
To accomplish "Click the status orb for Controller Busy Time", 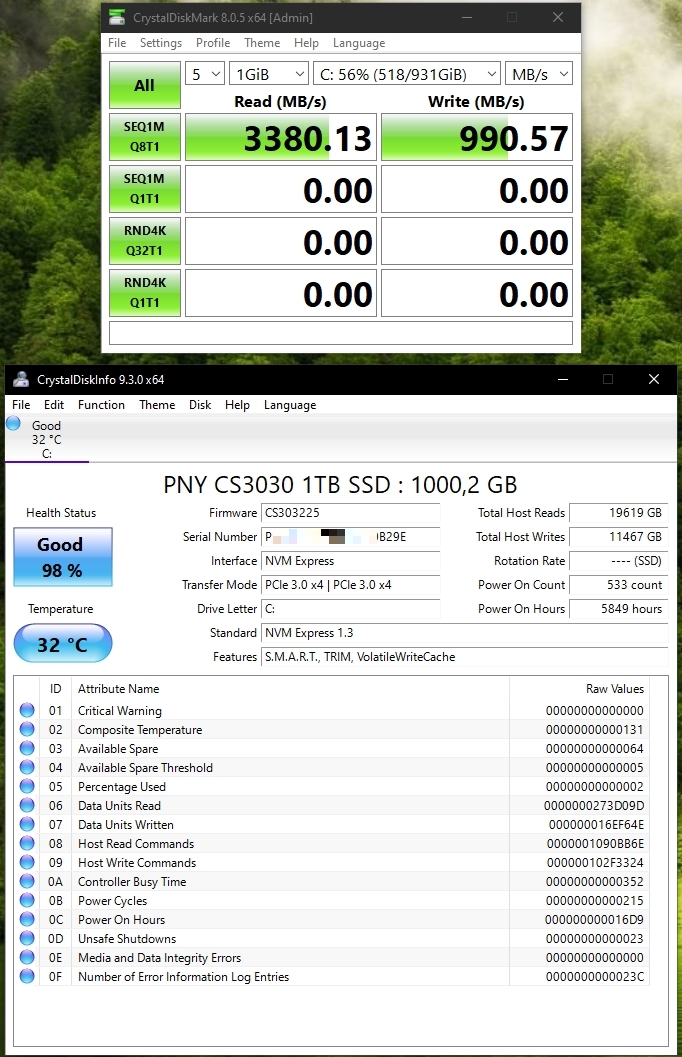I will point(27,881).
